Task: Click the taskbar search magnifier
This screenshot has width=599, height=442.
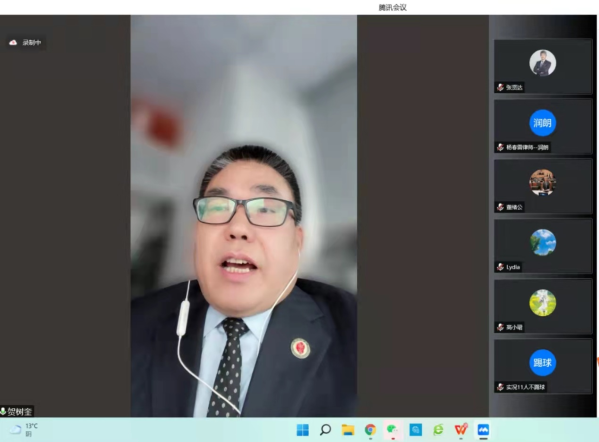Action: point(325,430)
